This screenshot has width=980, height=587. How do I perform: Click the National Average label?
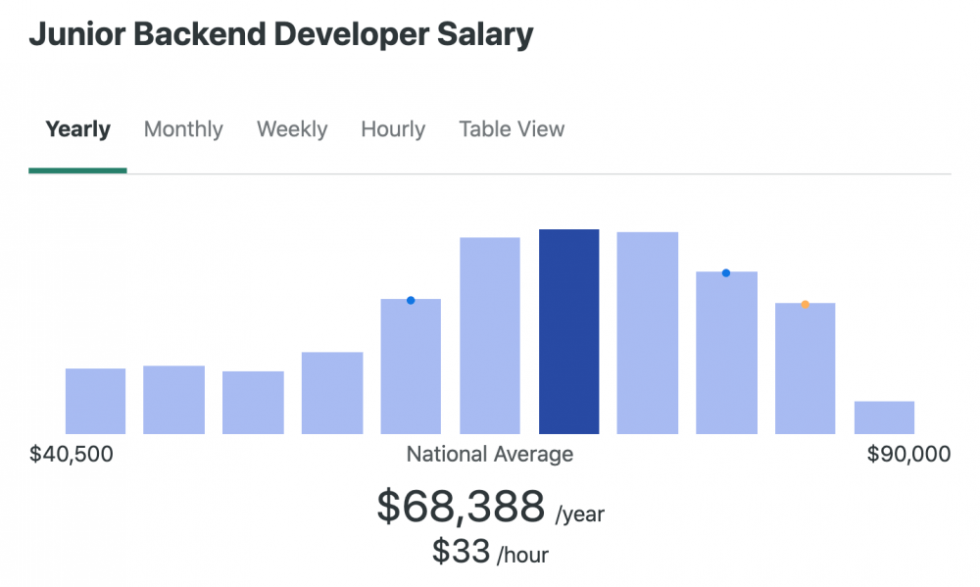pyautogui.click(x=489, y=453)
